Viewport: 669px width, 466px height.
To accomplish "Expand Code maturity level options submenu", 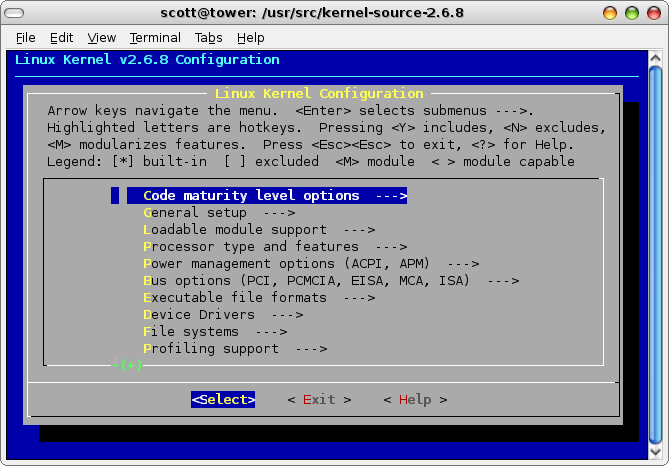I will point(266,196).
